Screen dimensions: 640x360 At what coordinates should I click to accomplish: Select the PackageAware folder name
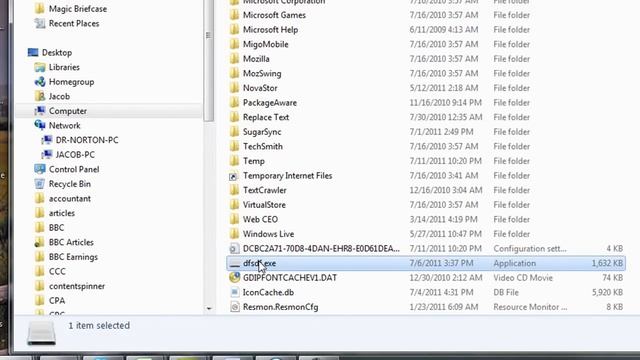pos(270,103)
